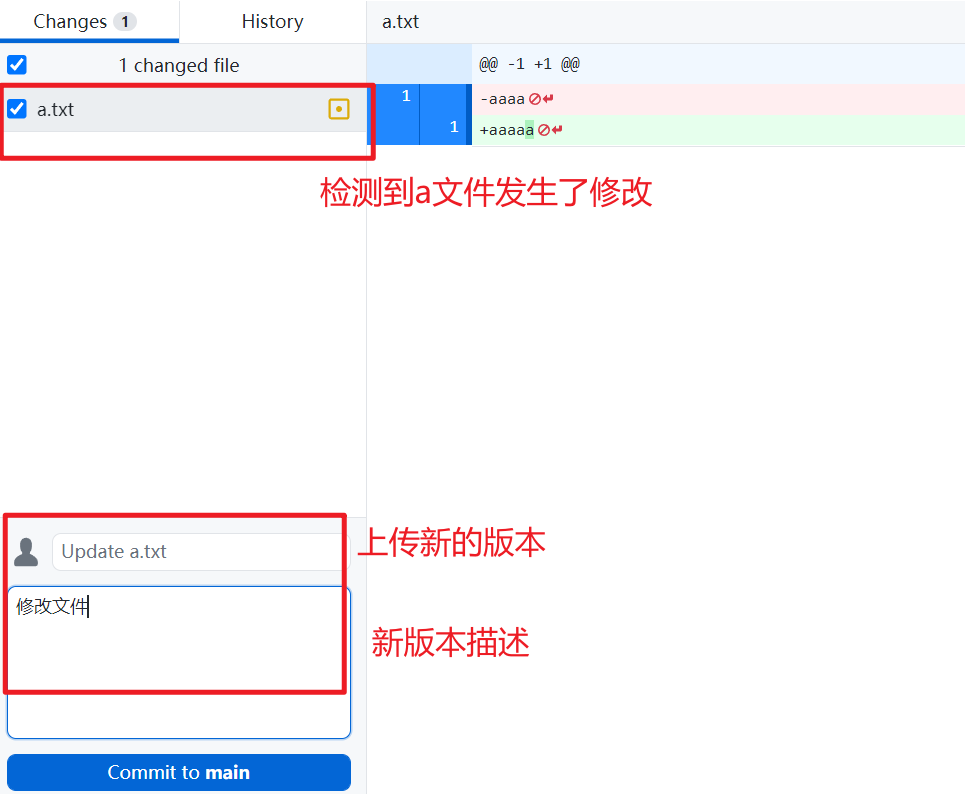This screenshot has width=965, height=794.
Task: Uncheck the a.txt file checkbox
Action: click(x=17, y=109)
